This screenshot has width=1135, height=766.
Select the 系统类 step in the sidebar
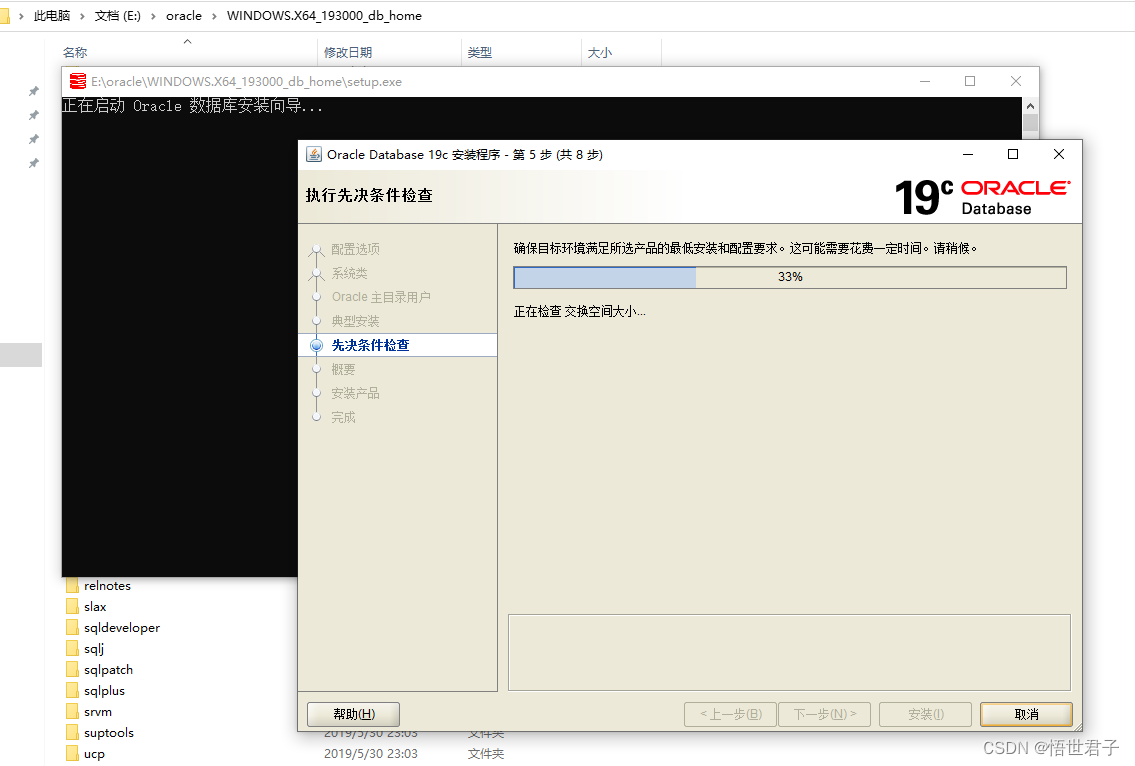tap(350, 273)
